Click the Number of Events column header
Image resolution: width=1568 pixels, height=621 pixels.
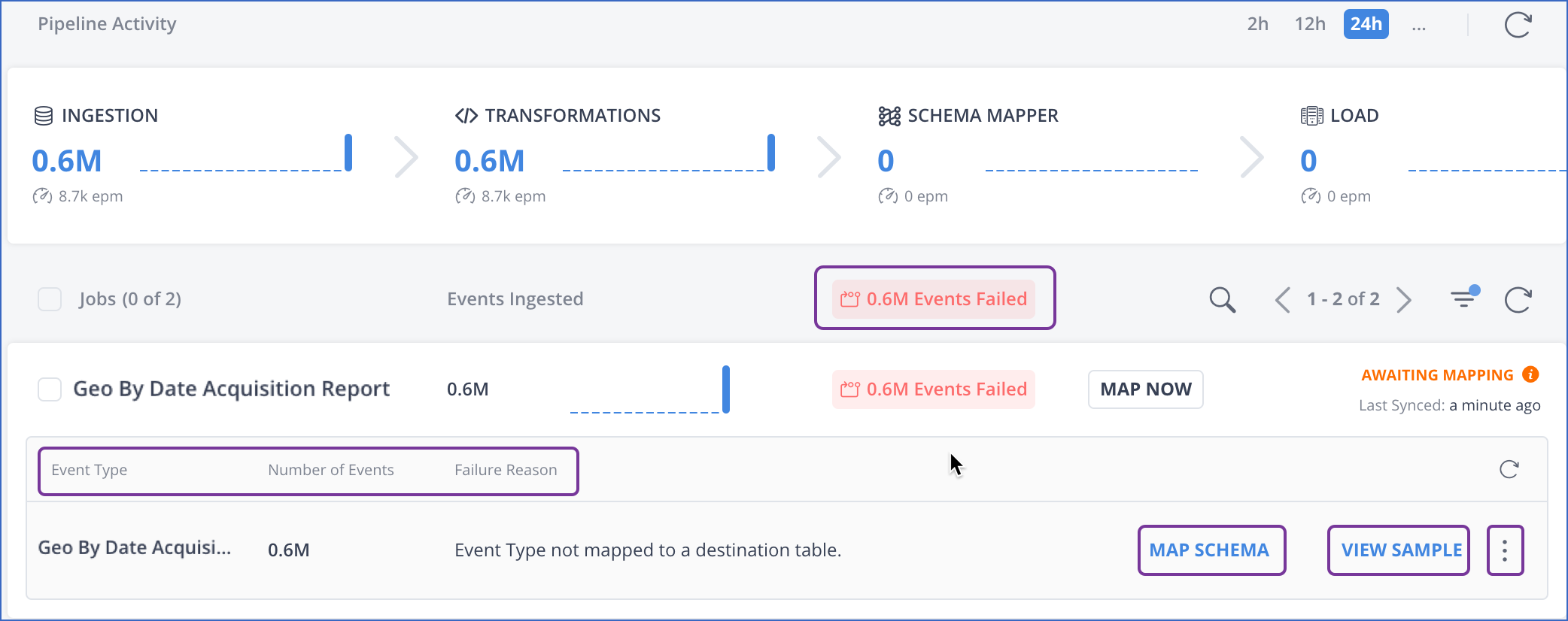click(331, 470)
